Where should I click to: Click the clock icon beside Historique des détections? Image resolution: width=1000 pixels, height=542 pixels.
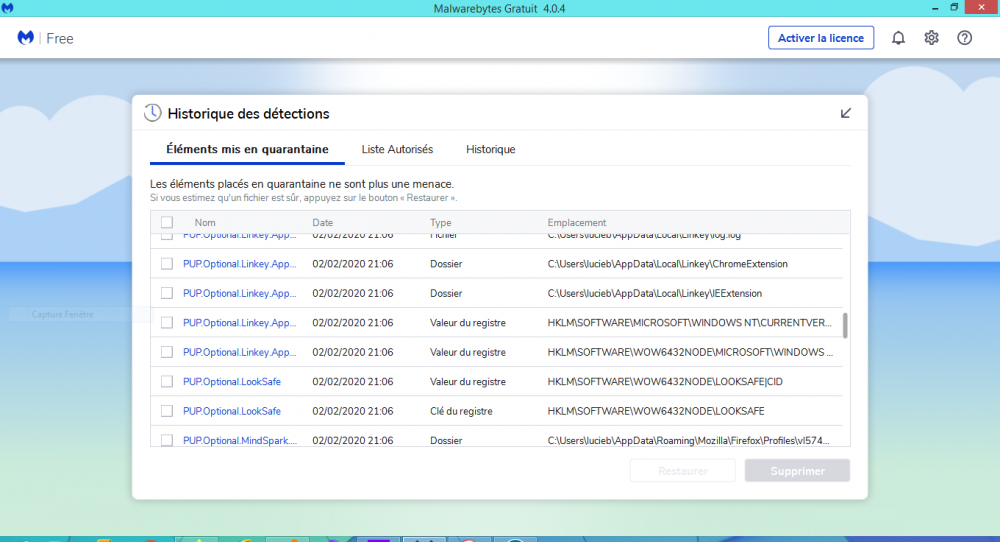coord(152,113)
